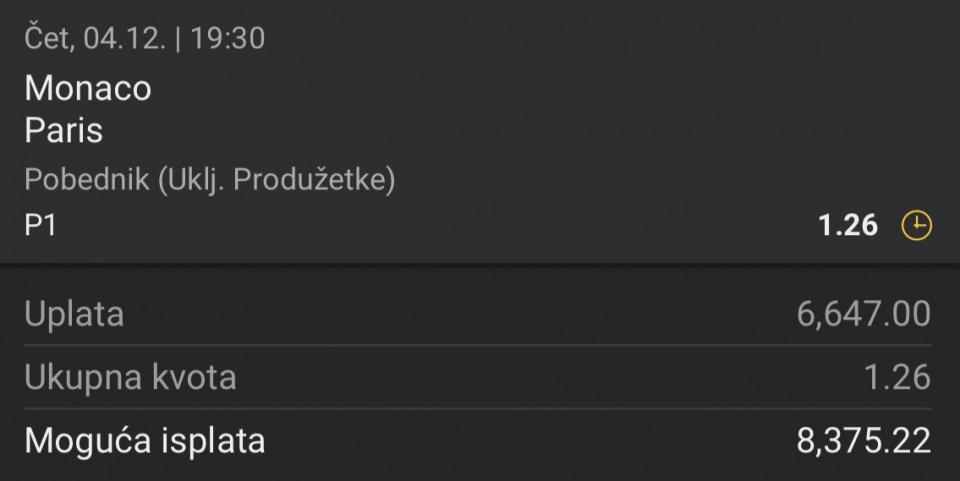
Task: Click the dark separator above the Uplata section
Action: [480, 265]
